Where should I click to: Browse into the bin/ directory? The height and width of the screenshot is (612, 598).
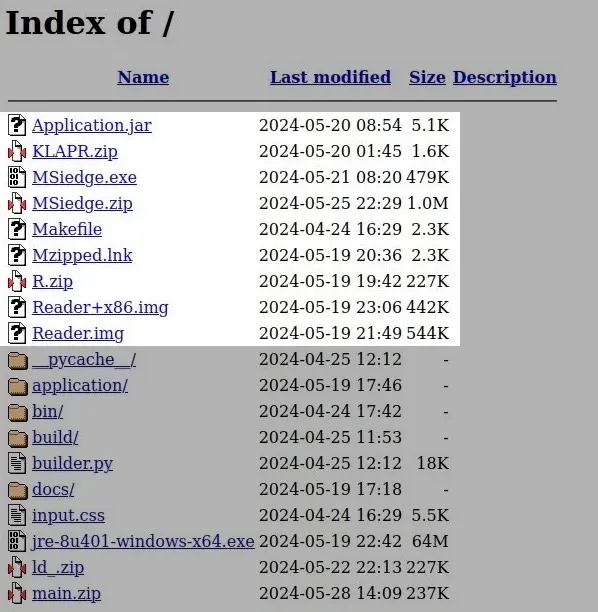point(47,411)
